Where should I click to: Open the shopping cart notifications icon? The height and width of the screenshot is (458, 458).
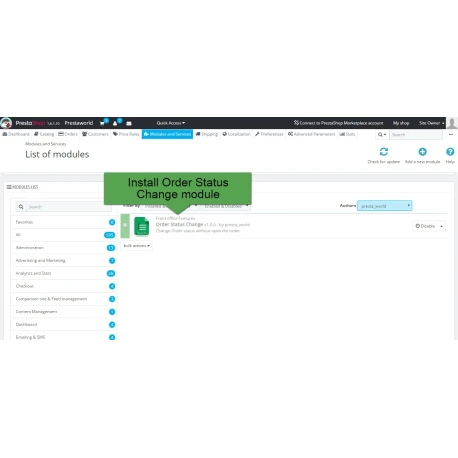click(102, 123)
